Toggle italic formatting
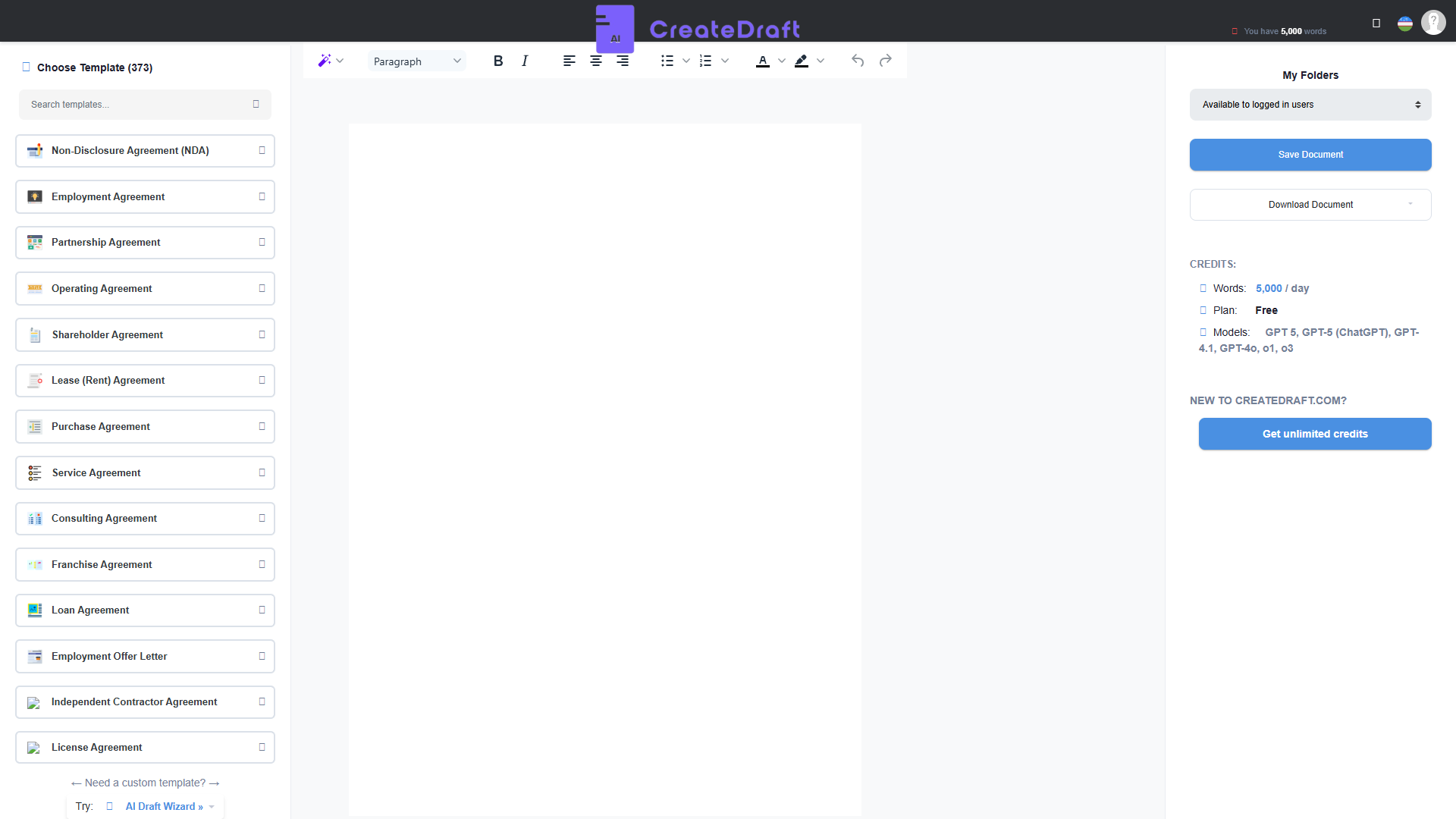The height and width of the screenshot is (819, 1456). pyautogui.click(x=525, y=61)
